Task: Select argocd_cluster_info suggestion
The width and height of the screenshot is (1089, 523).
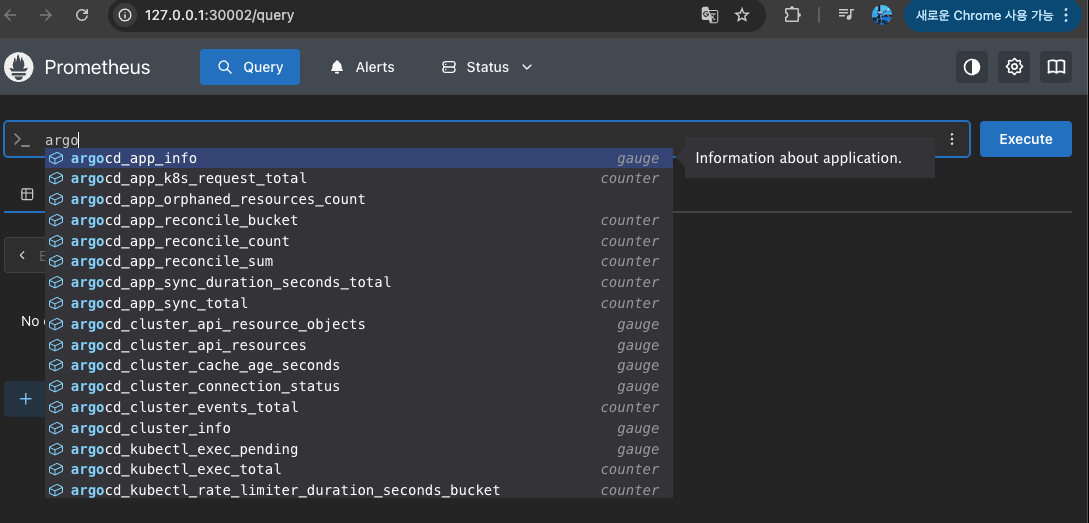Action: [x=359, y=428]
